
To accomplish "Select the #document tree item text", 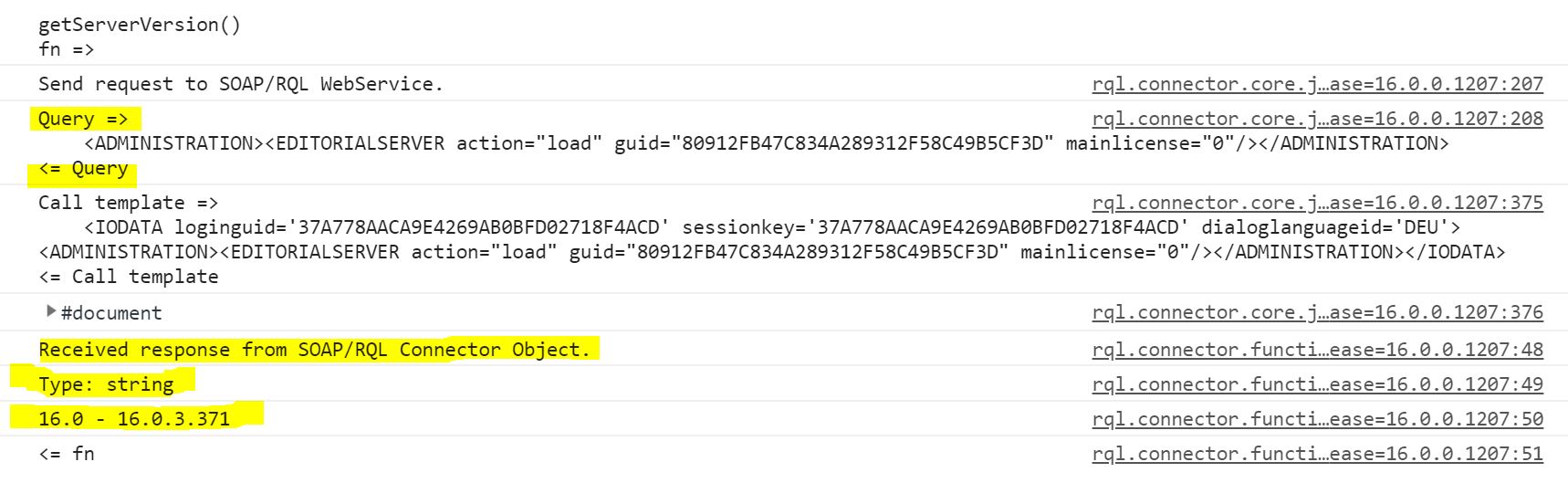I will click(111, 313).
